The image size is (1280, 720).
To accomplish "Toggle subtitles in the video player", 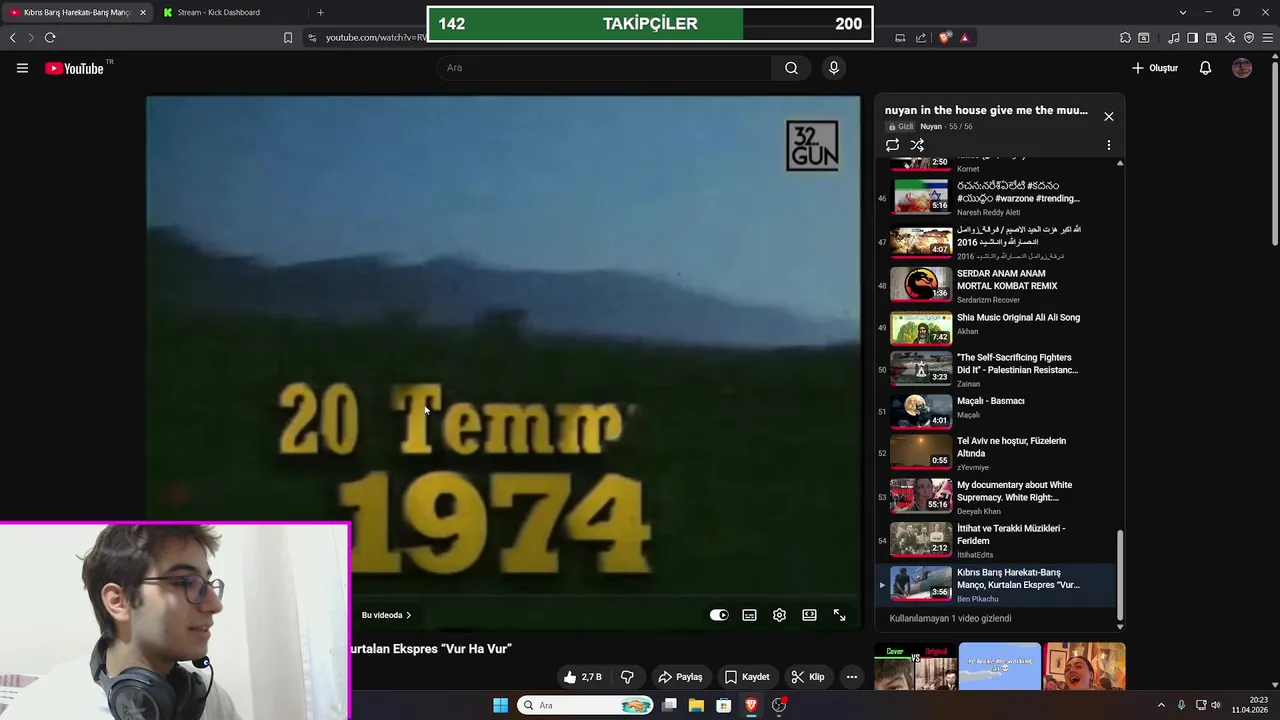I will (749, 615).
